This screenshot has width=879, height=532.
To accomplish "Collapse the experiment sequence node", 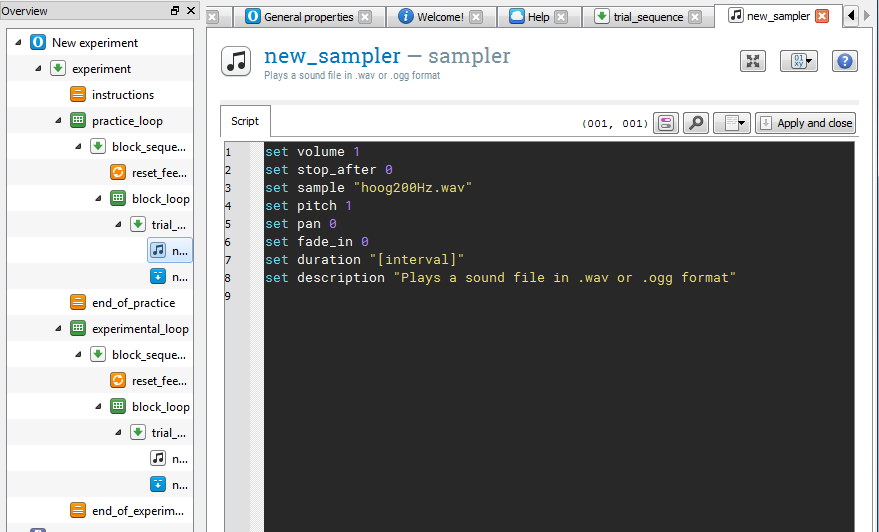I will [38, 68].
